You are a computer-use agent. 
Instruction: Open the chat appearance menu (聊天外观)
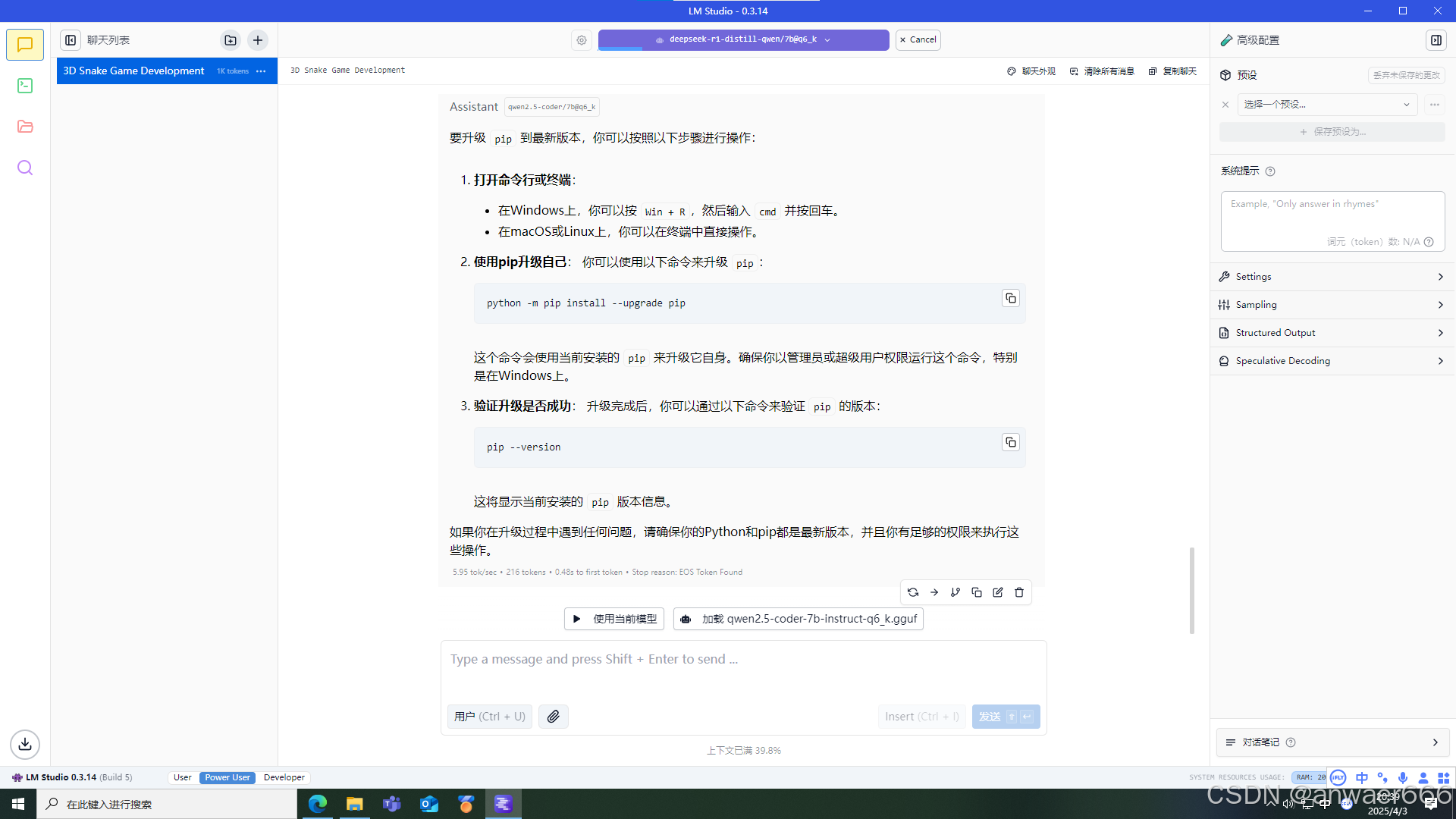[x=1031, y=71]
